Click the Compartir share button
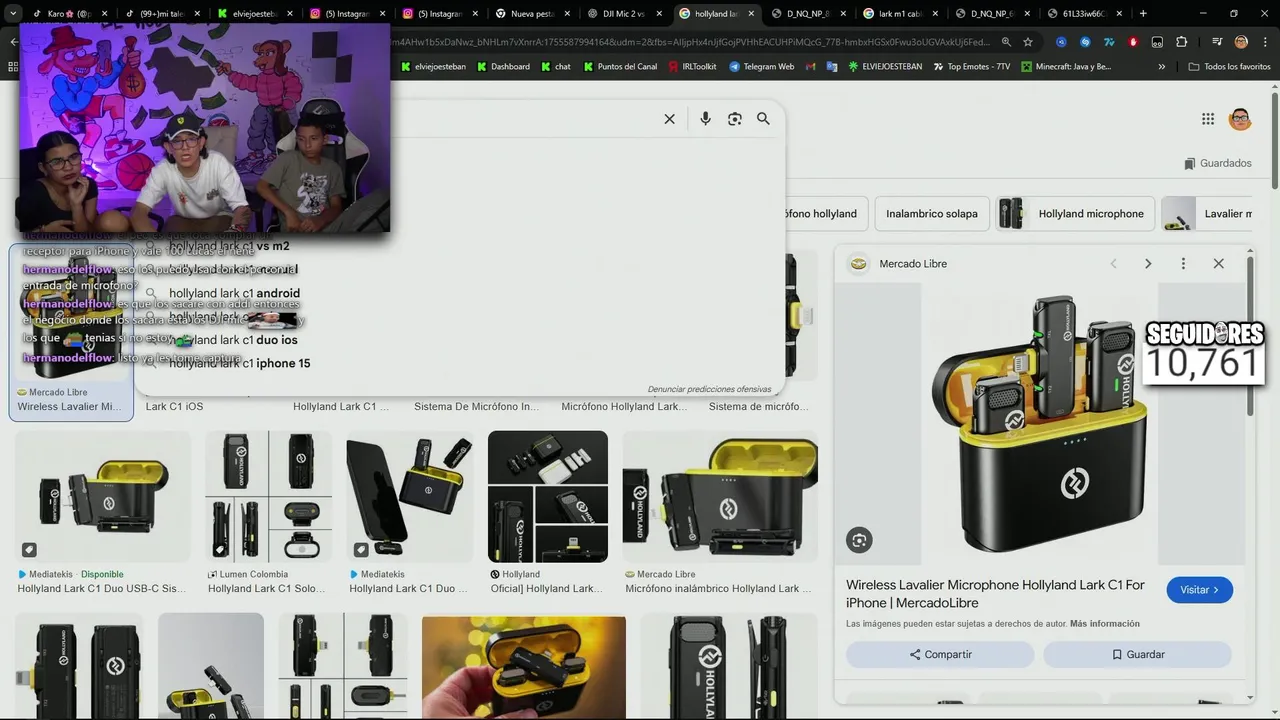 pyautogui.click(x=940, y=654)
